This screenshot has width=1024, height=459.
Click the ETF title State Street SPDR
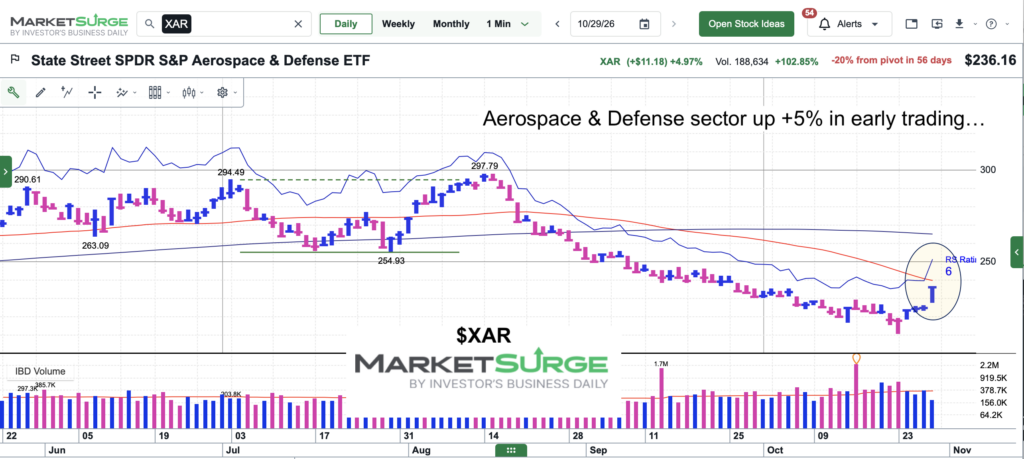[200, 61]
